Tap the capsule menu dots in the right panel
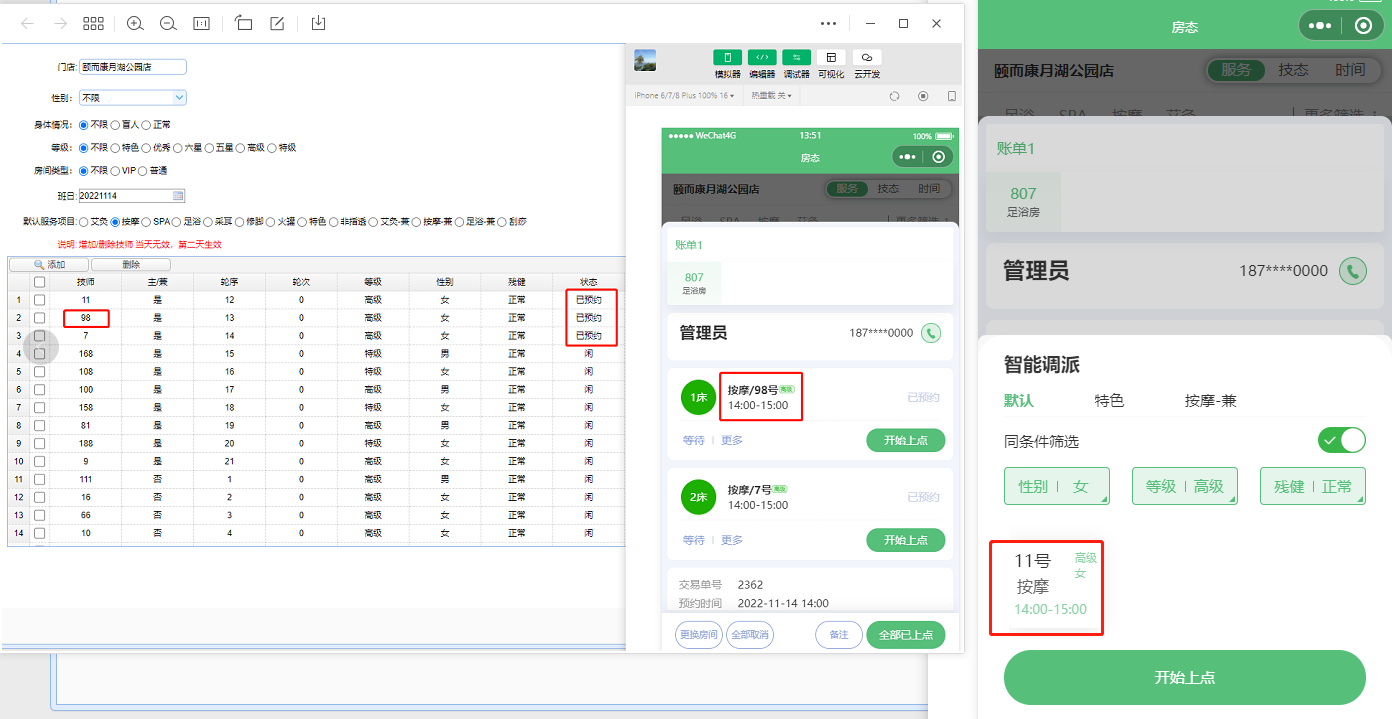Screen dimensions: 1392x719 click(x=1320, y=26)
